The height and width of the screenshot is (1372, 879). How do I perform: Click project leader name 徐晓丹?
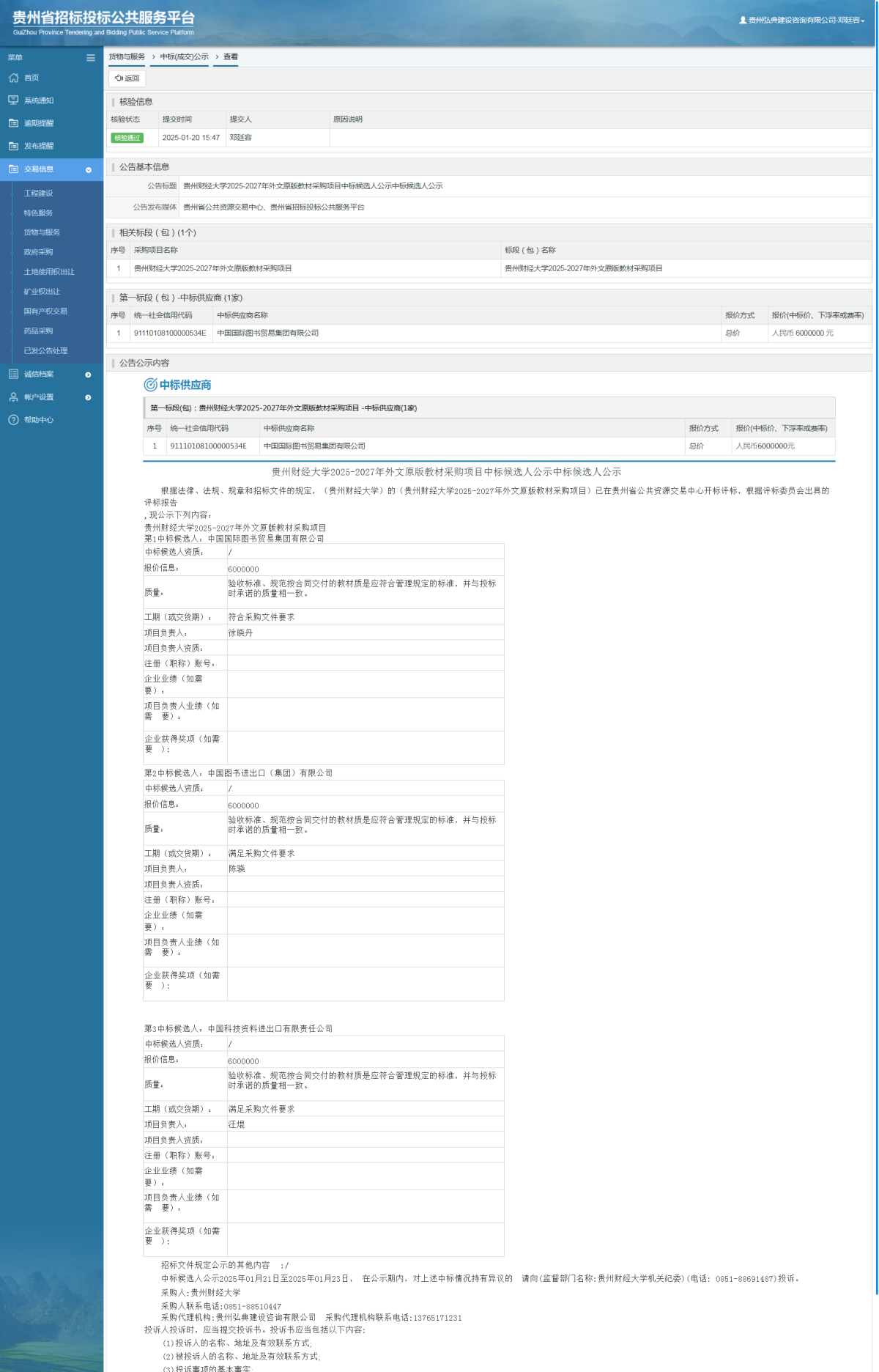coord(240,633)
